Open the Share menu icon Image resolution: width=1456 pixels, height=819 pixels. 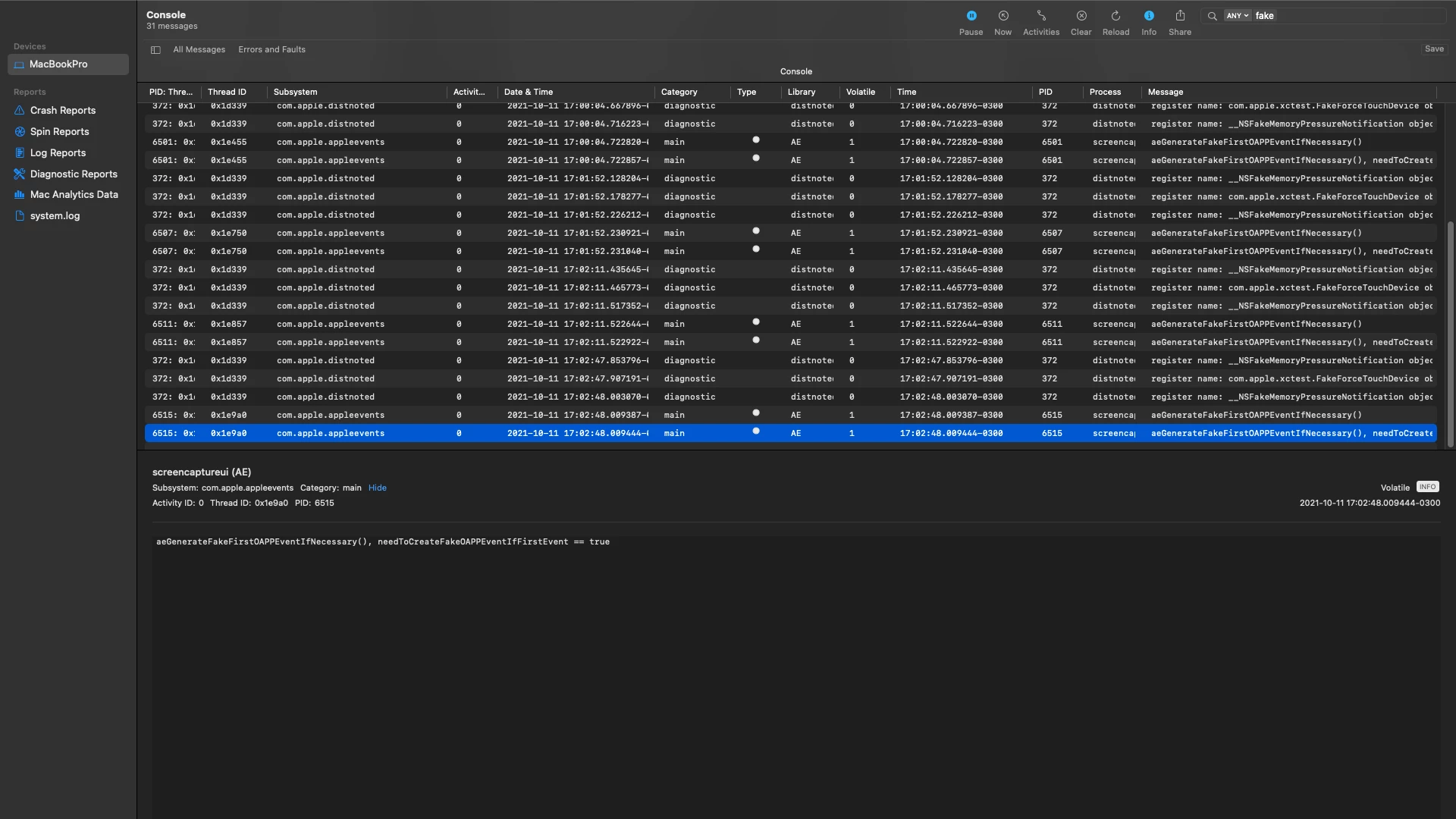1179,17
